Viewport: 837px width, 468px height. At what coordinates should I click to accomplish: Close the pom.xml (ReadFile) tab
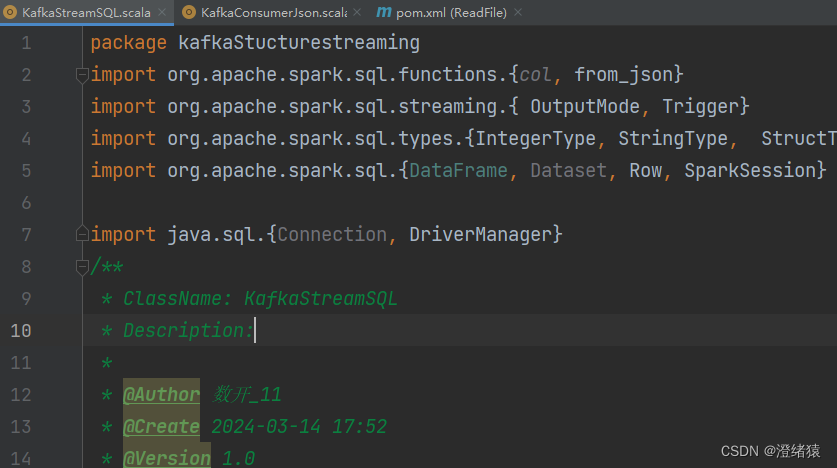[518, 12]
